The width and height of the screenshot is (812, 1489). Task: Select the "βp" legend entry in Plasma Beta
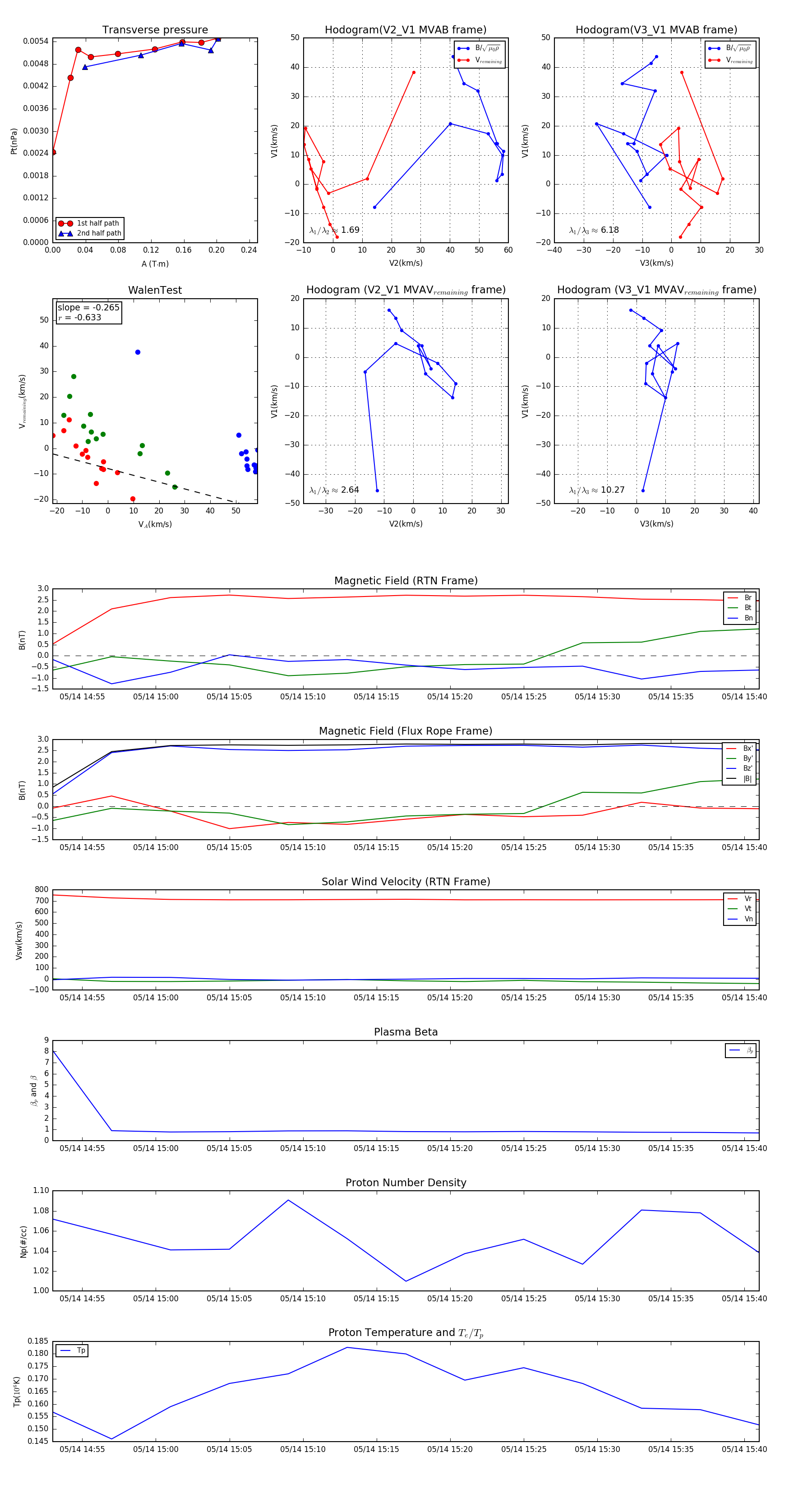click(x=741, y=1050)
